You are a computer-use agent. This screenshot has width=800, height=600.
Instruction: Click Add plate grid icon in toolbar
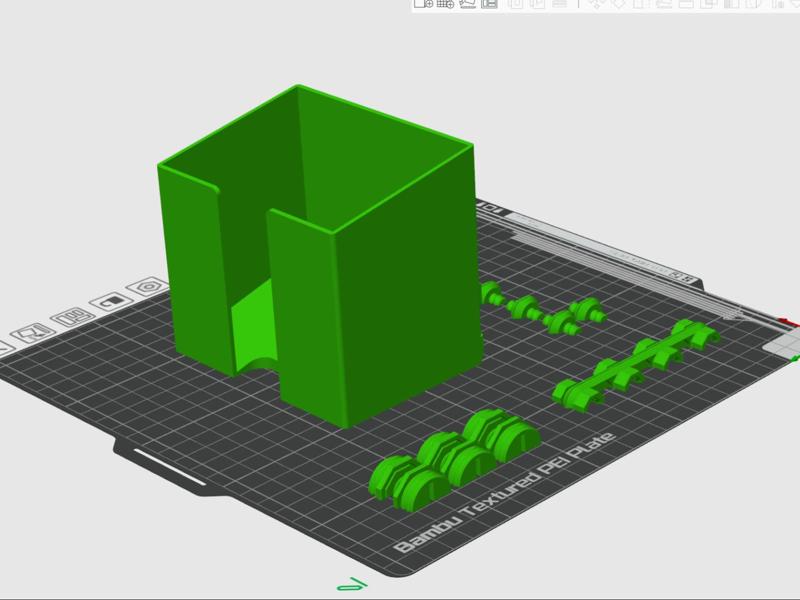pos(445,4)
